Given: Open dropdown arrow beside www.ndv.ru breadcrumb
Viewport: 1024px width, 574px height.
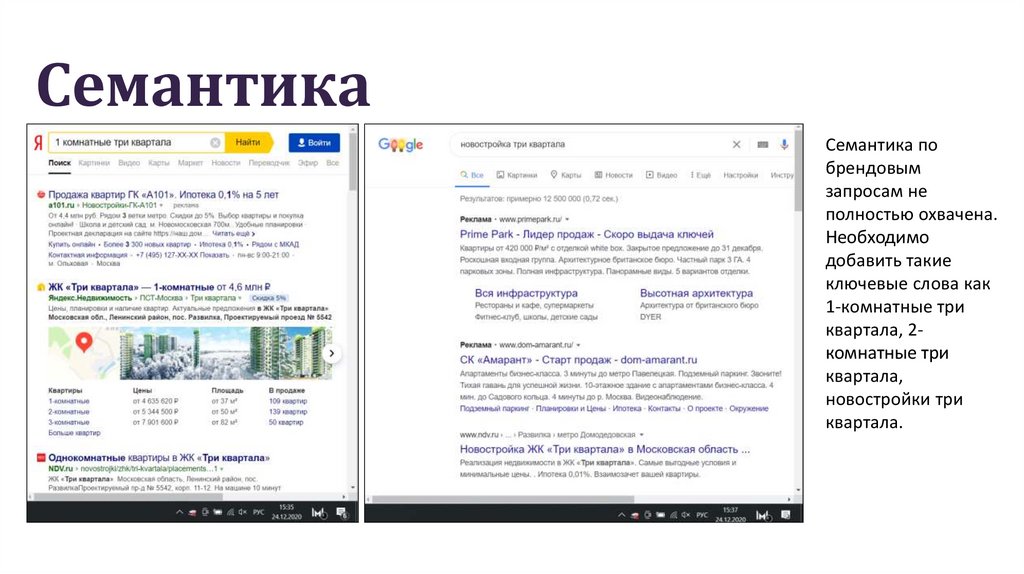Looking at the screenshot, I should [x=642, y=434].
